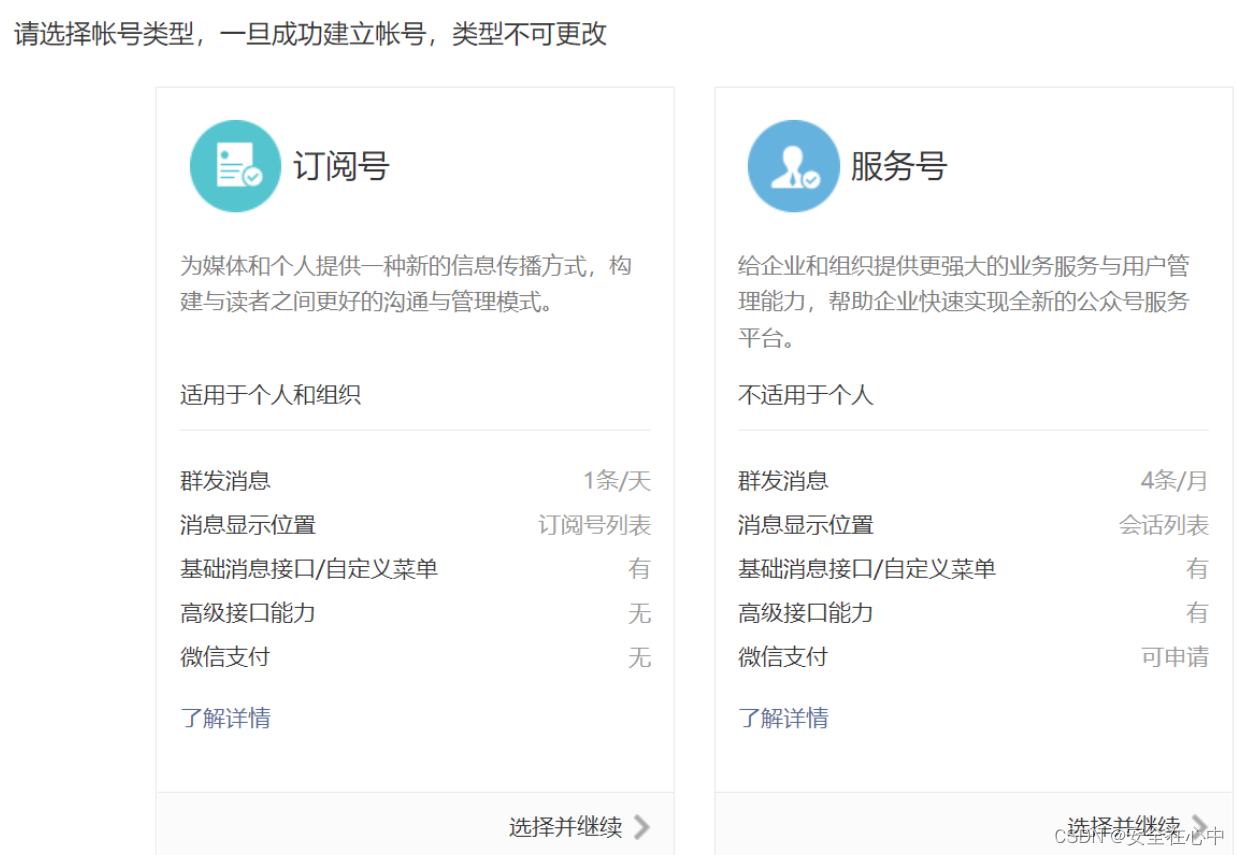Image resolution: width=1239 pixels, height=855 pixels.
Task: Click 消息显示位置 label in 订阅号 card
Action: coord(248,525)
